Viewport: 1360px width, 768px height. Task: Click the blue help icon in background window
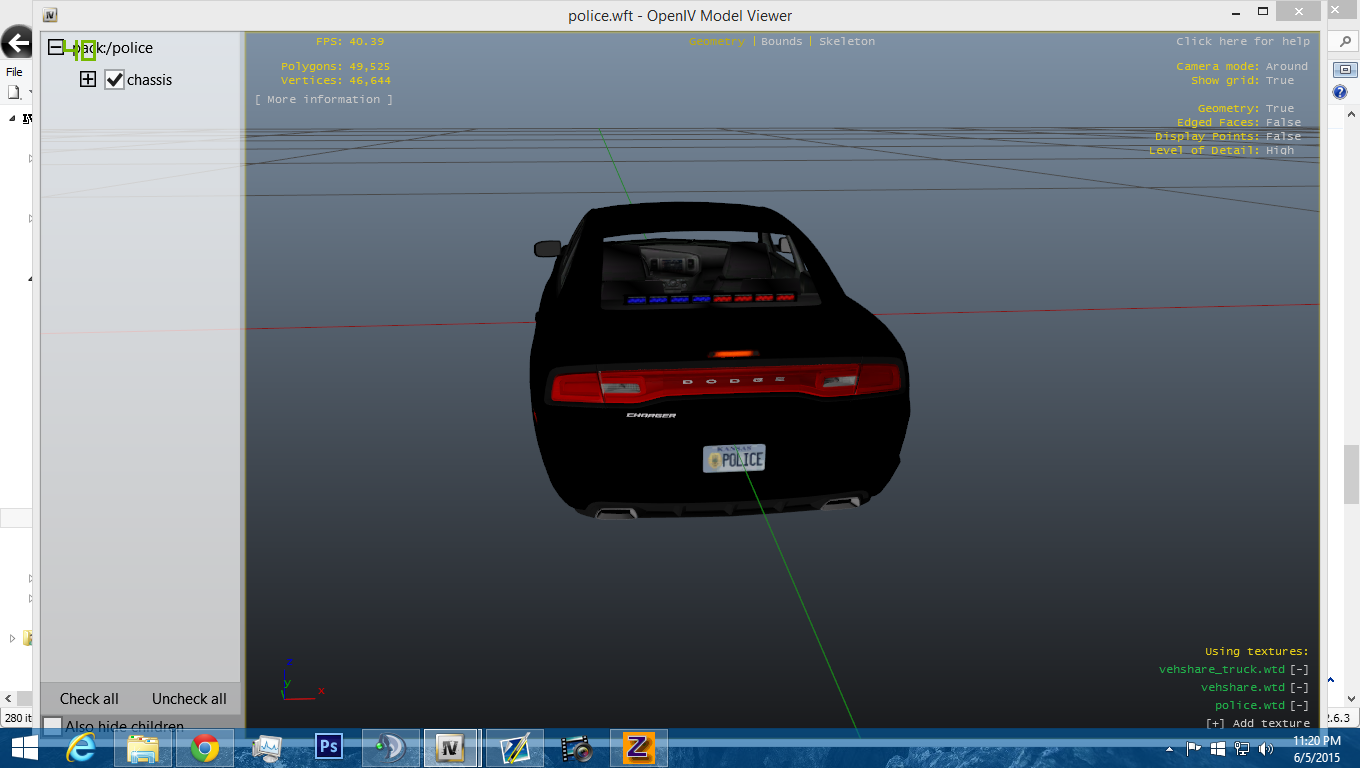pos(1340,93)
